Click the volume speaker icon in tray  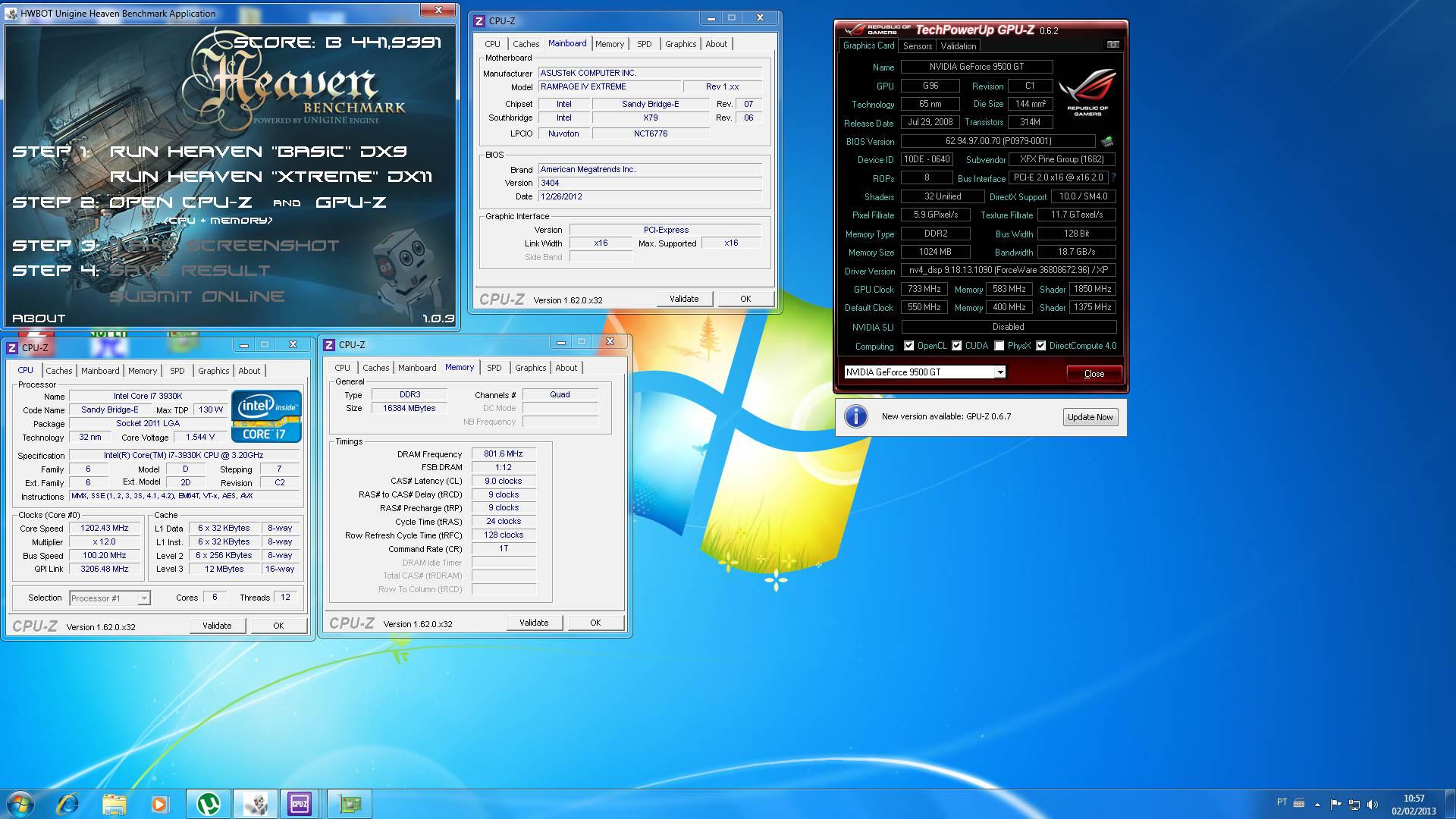click(x=1372, y=804)
